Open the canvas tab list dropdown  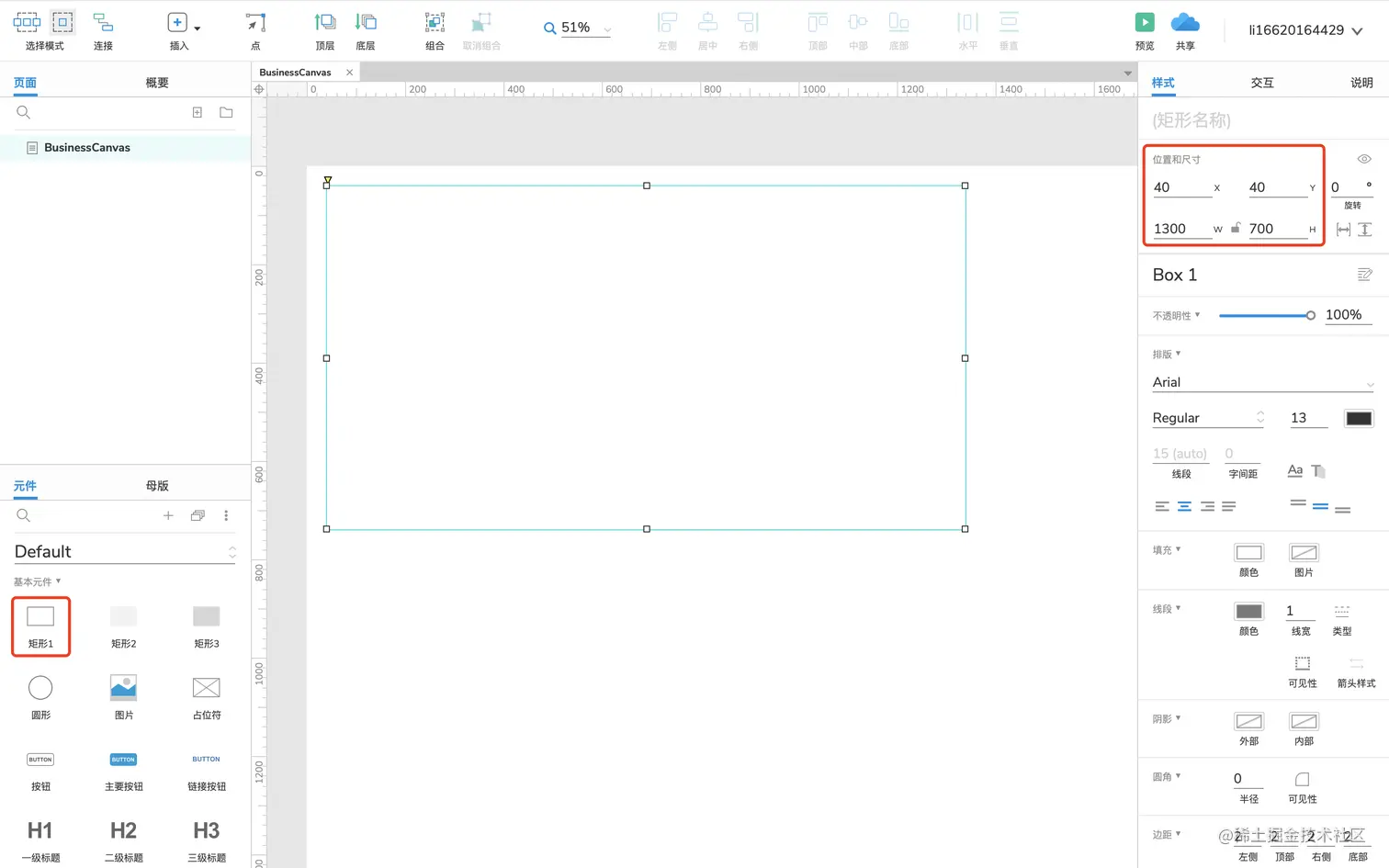pyautogui.click(x=1127, y=73)
